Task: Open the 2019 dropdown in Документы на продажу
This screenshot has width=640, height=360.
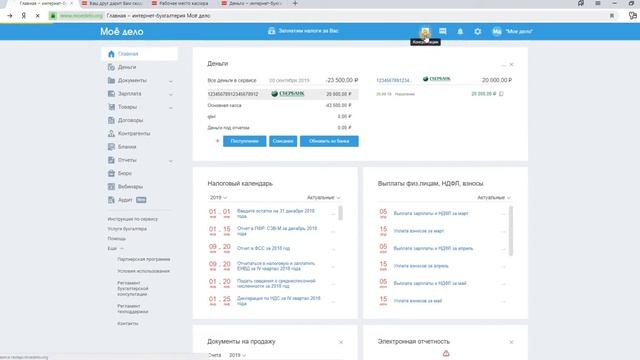Action: pos(237,355)
